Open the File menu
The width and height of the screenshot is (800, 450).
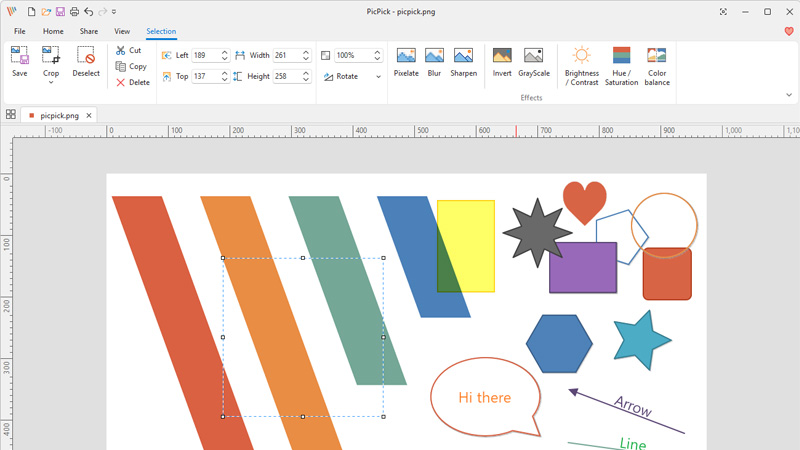tap(20, 31)
